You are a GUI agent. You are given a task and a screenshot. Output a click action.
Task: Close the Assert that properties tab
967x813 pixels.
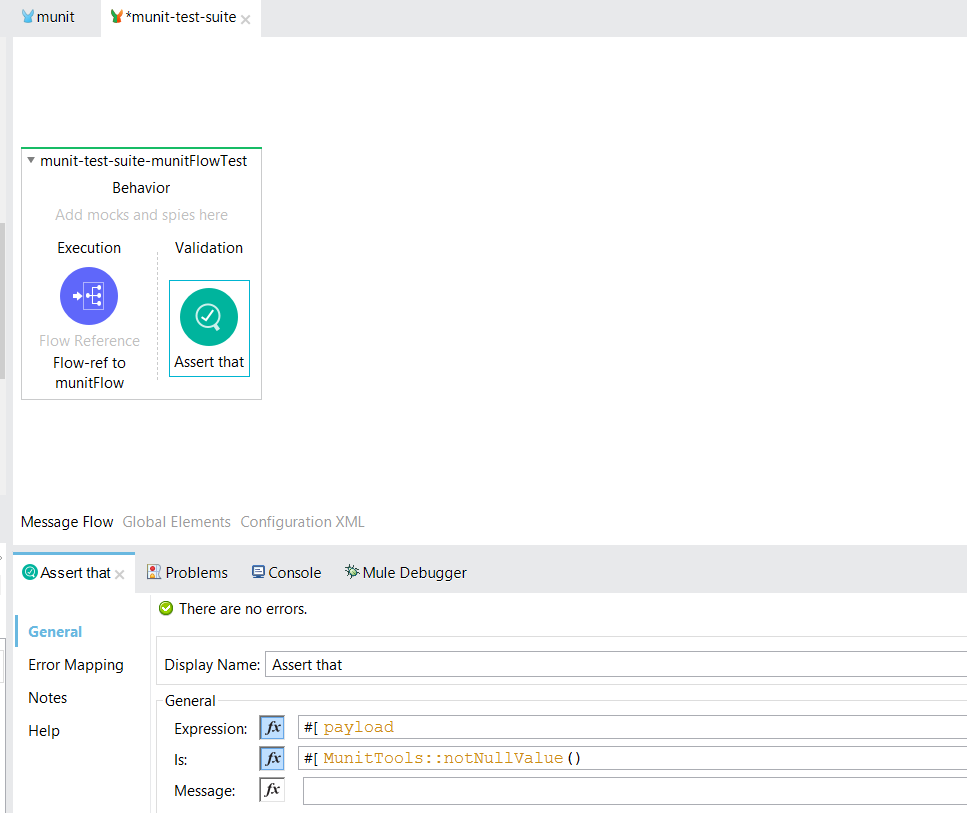[x=120, y=574]
